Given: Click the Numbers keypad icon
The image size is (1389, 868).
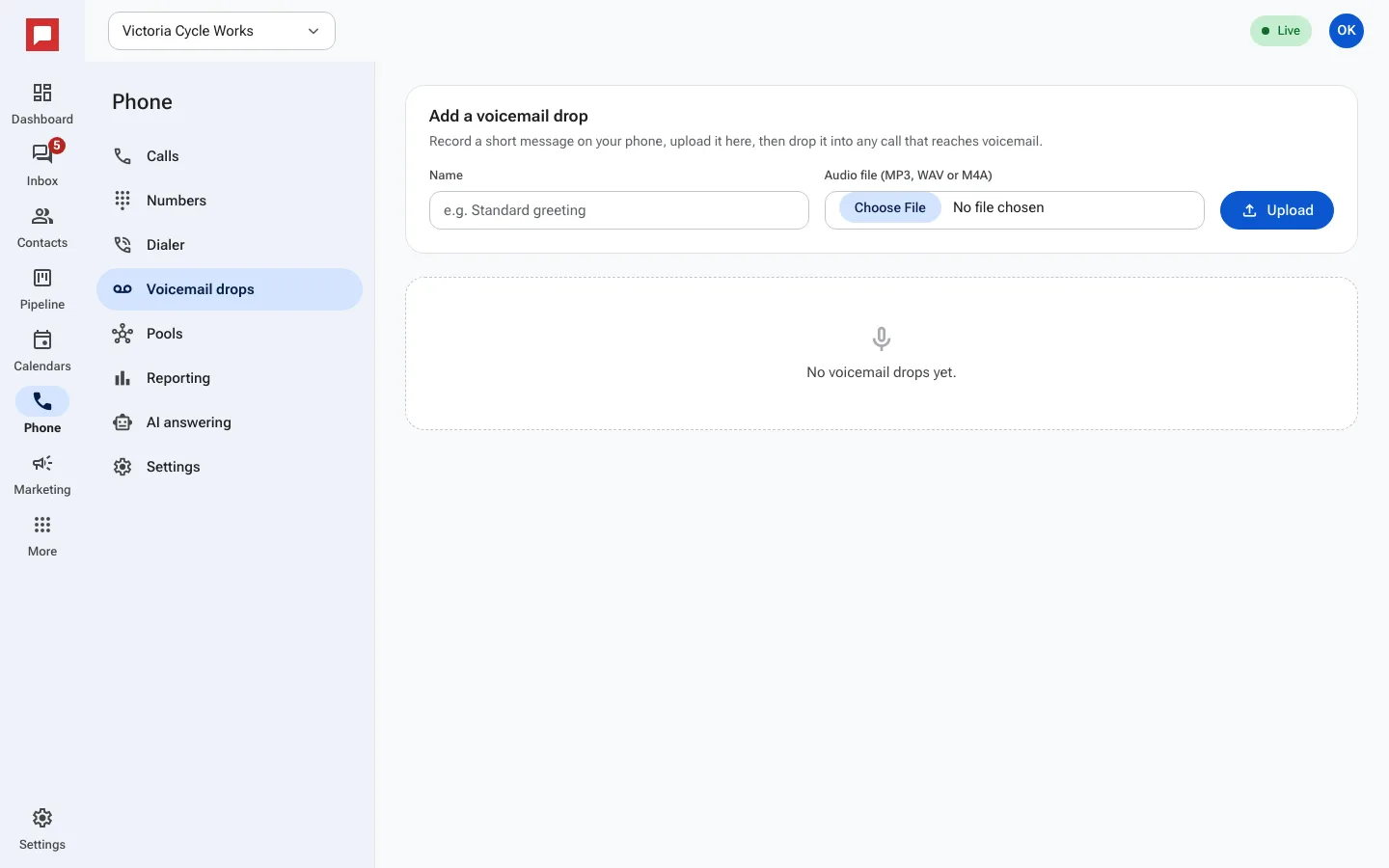Looking at the screenshot, I should pyautogui.click(x=123, y=201).
